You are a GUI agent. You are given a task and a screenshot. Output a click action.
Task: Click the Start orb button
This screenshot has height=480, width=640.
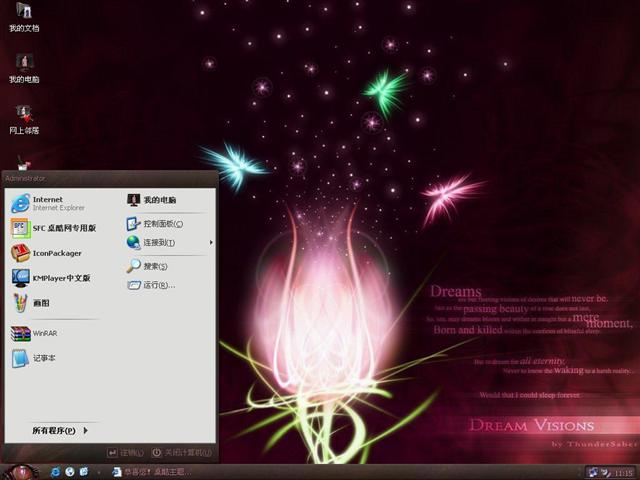[20, 472]
